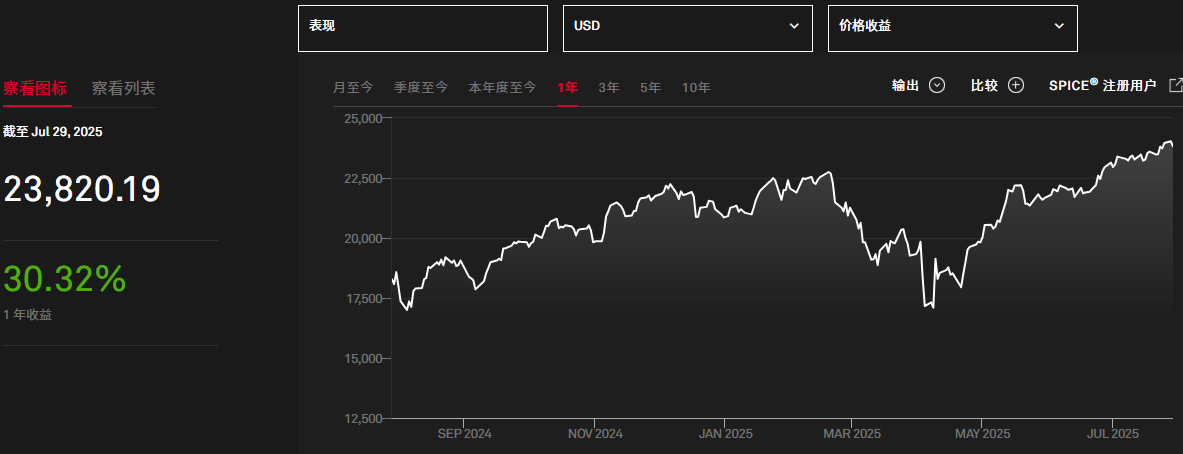Click the 30.32% return figure
The image size is (1183, 454).
[65, 278]
